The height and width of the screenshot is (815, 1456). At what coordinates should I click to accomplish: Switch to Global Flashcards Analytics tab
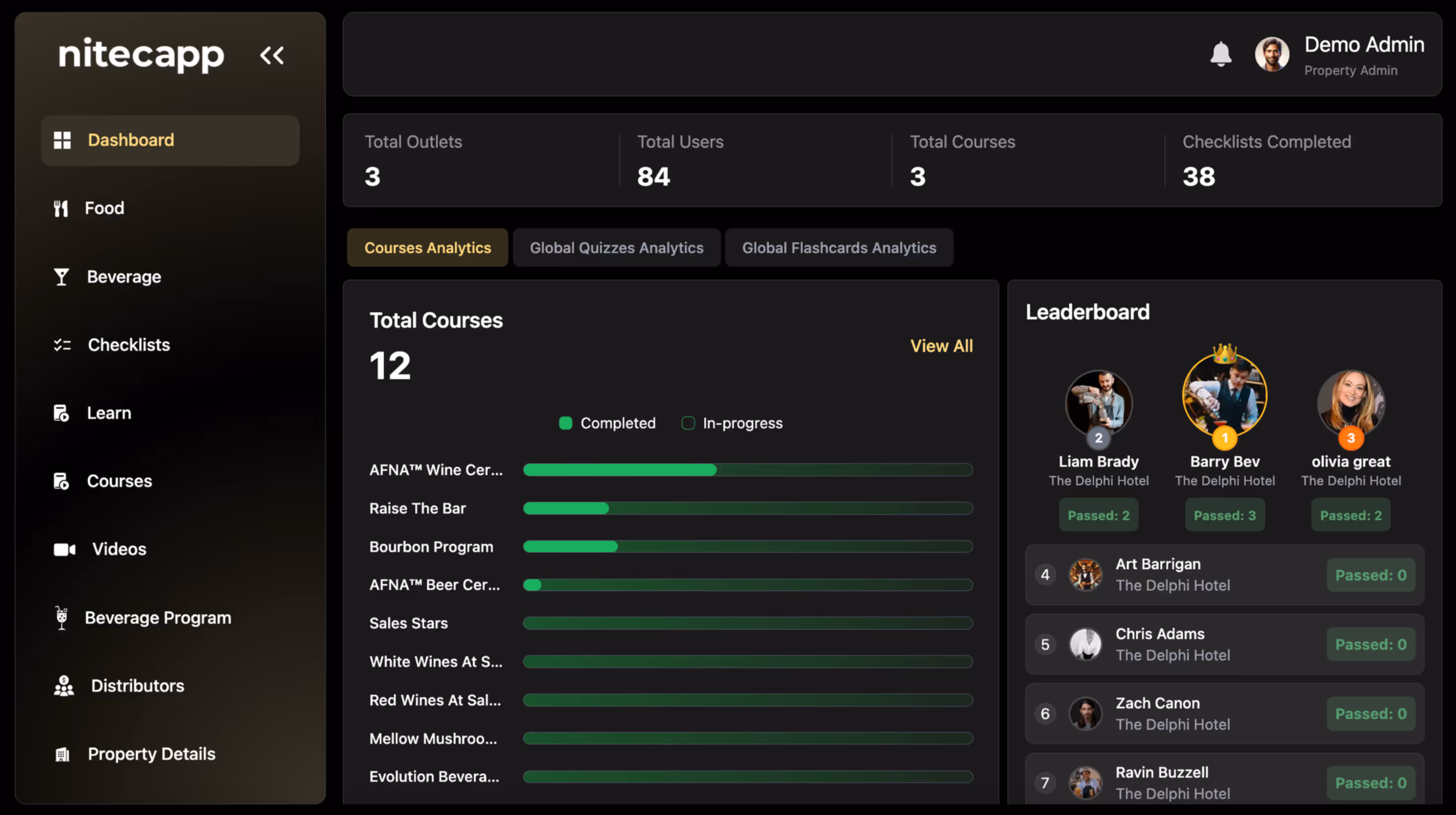pyautogui.click(x=839, y=248)
